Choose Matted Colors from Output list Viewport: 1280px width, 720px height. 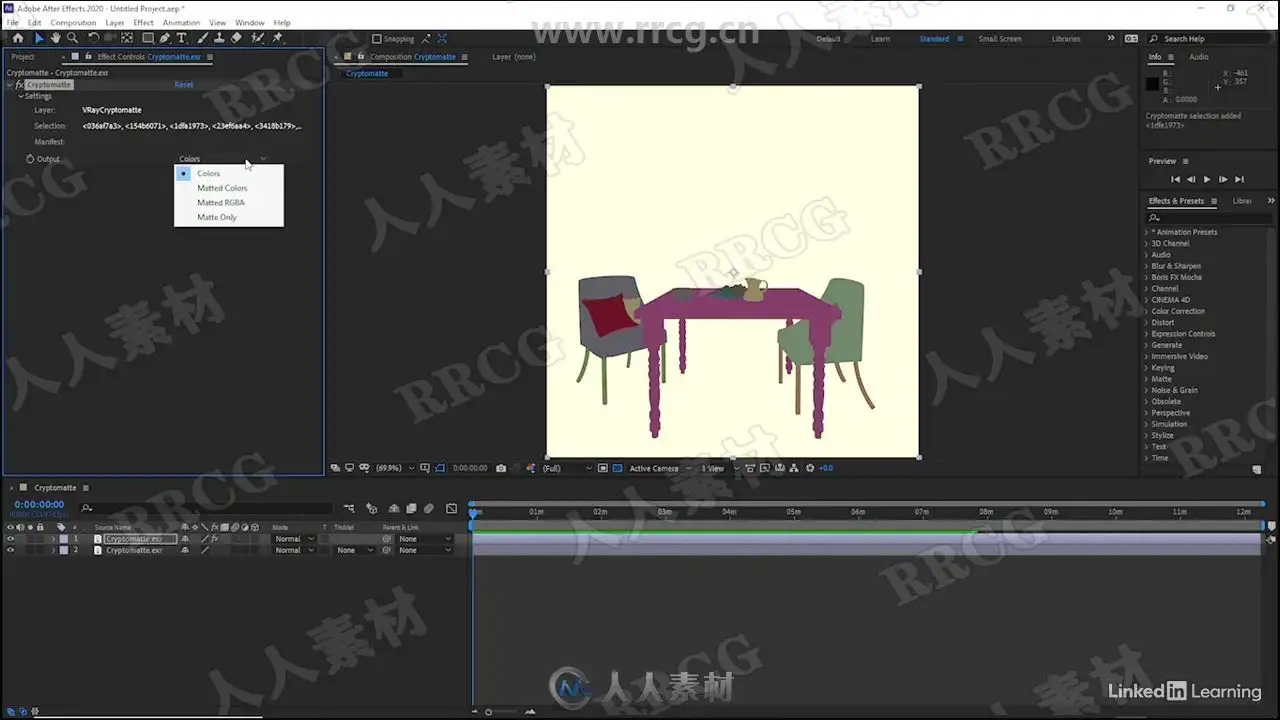(222, 188)
